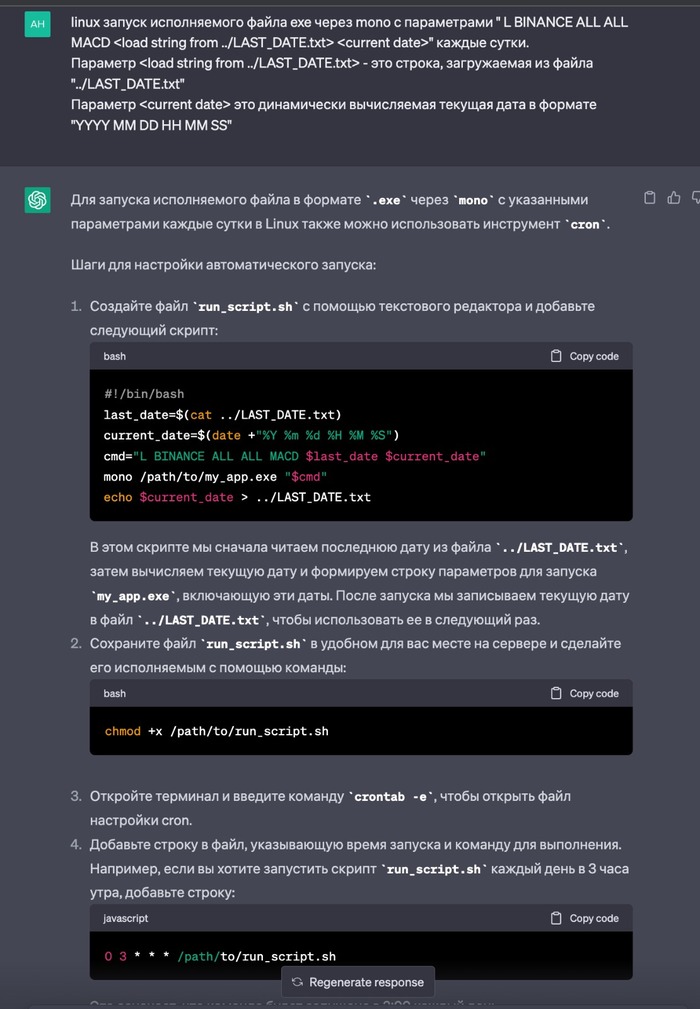Click clipboard icon above the chmod command

click(557, 693)
